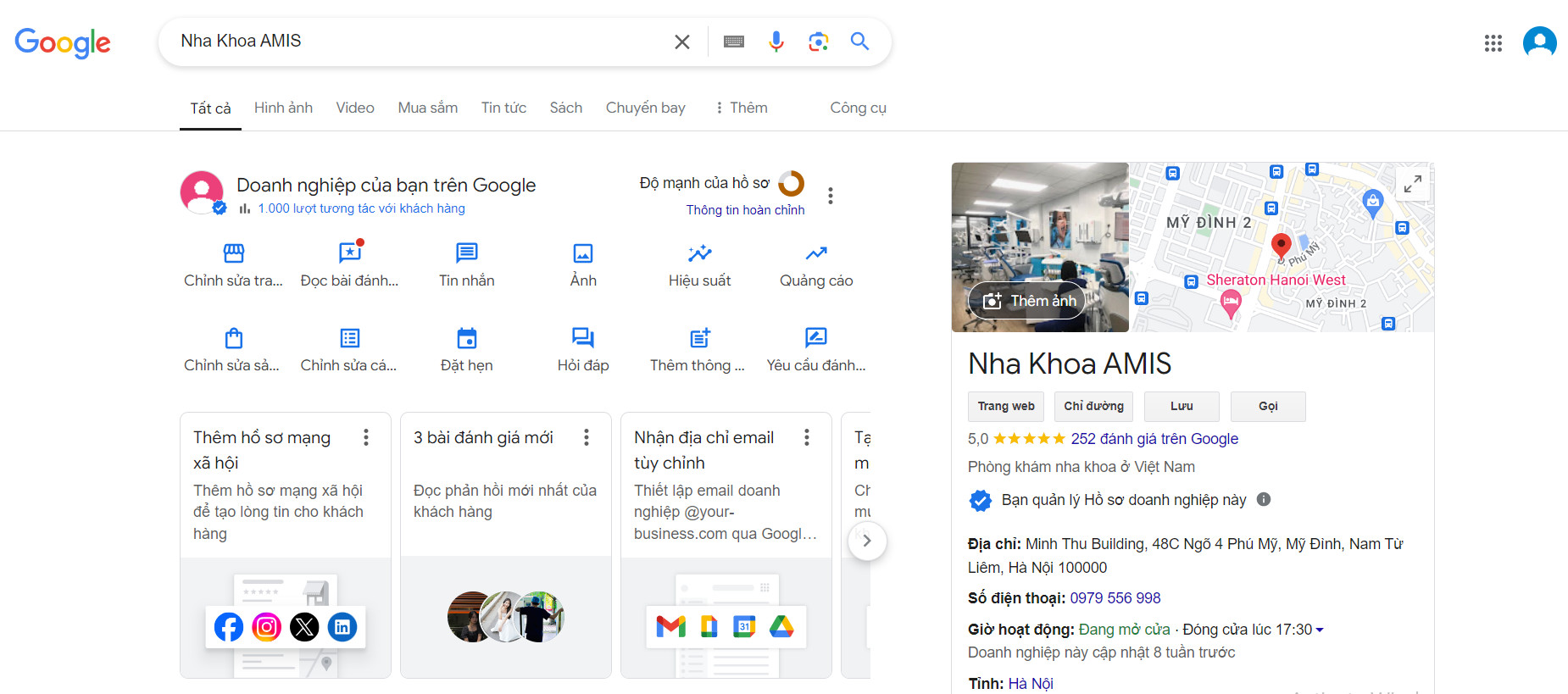Open Tin nhắn messages icon
This screenshot has height=694, width=1568.
point(467,253)
